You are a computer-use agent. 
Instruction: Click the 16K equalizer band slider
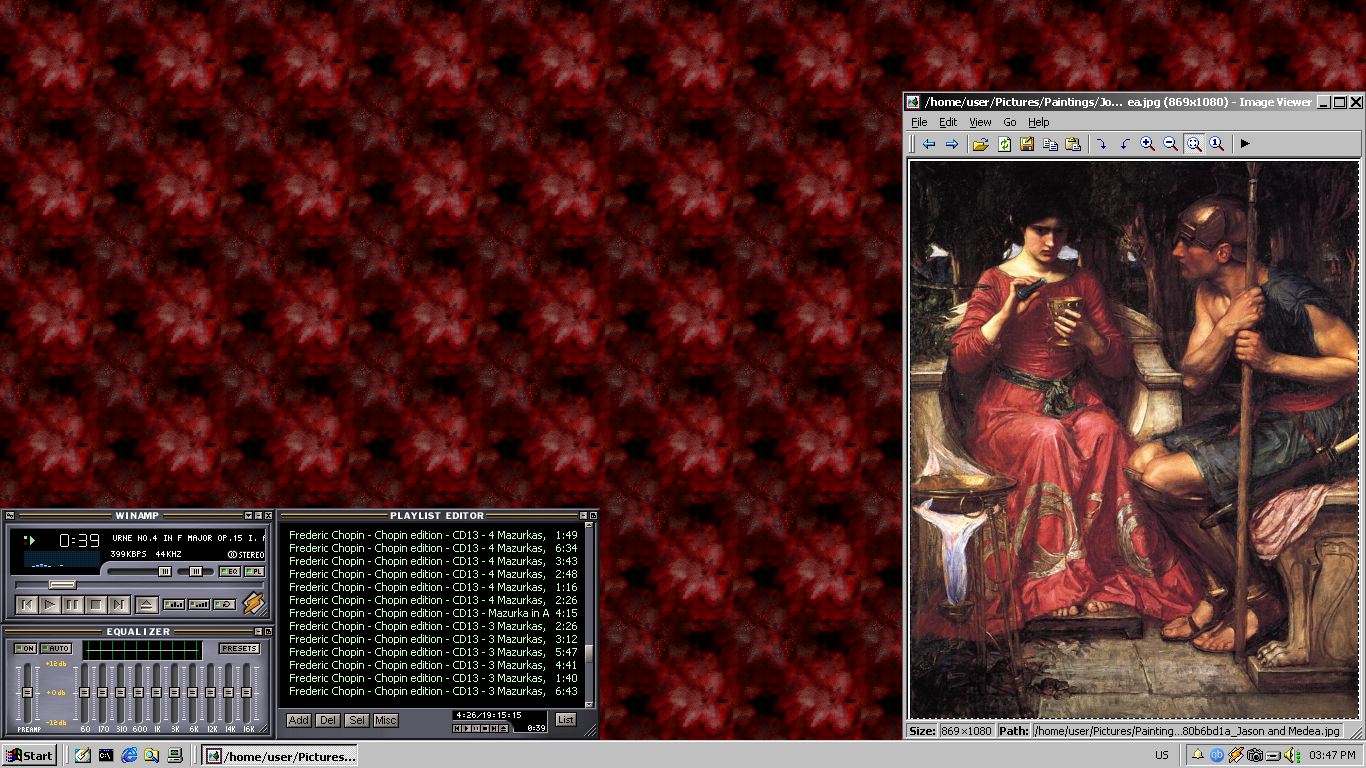(247, 693)
